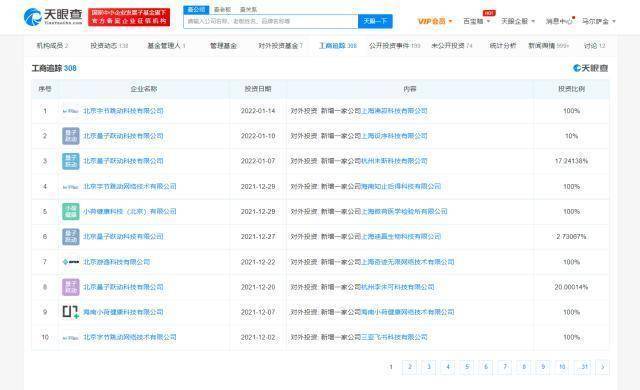The width and height of the screenshot is (640, 390).
Task: Go to page 2 of the results
Action: 410,367
